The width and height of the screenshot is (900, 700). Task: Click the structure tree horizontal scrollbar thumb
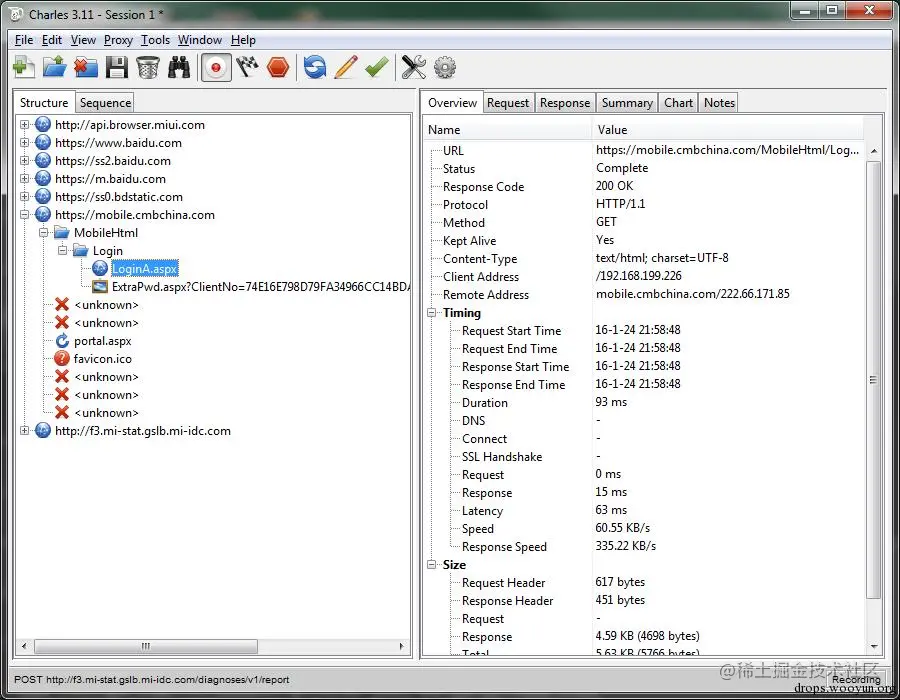point(146,646)
